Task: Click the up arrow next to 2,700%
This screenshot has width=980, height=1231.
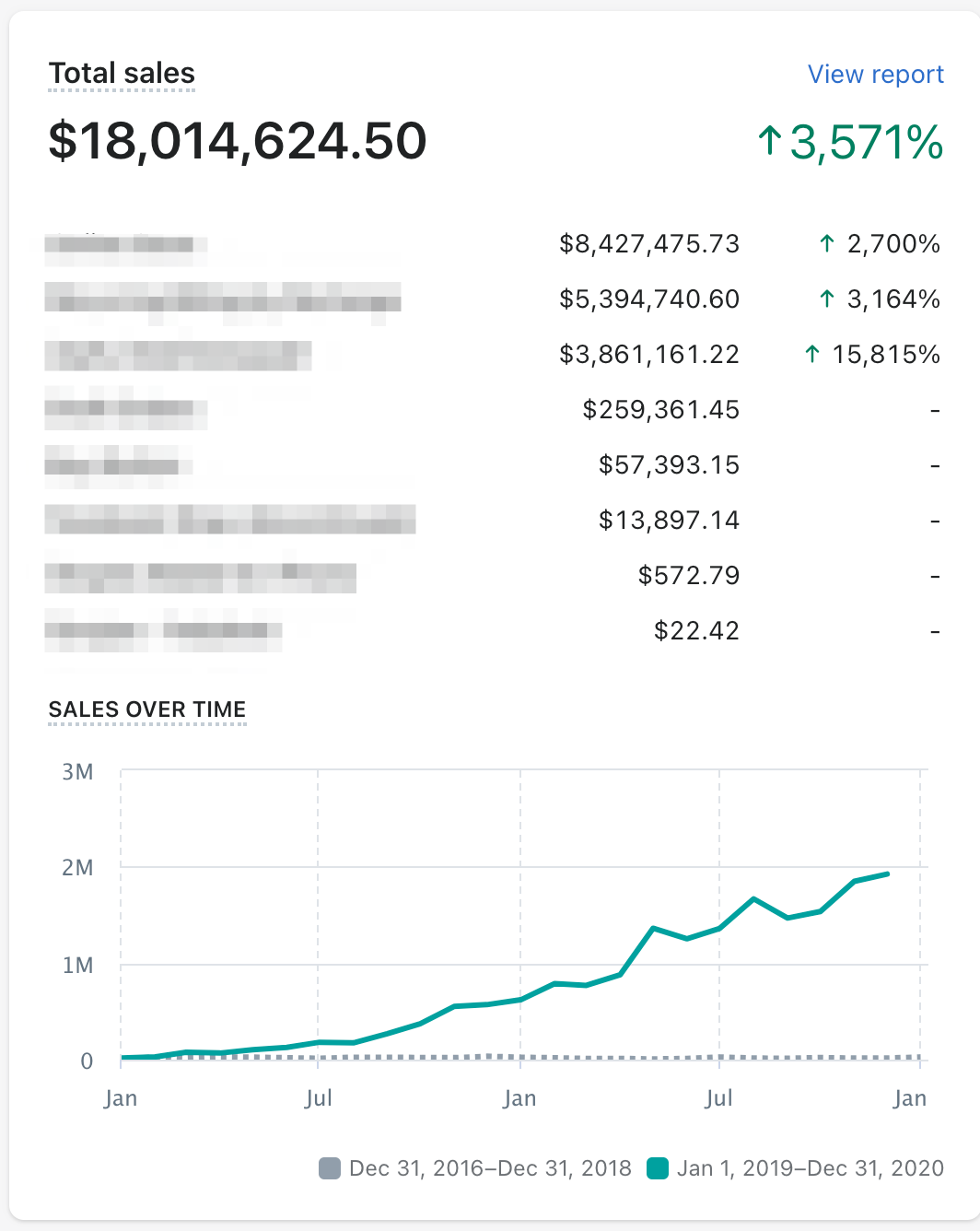Action: pos(827,244)
